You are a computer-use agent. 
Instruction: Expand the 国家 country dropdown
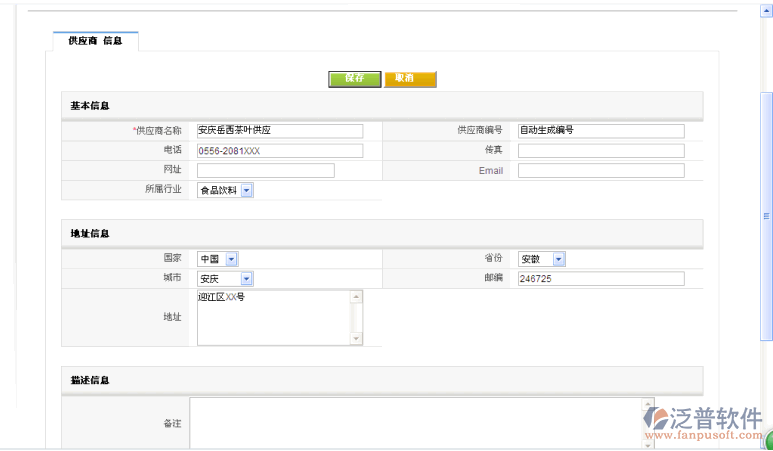click(232, 259)
